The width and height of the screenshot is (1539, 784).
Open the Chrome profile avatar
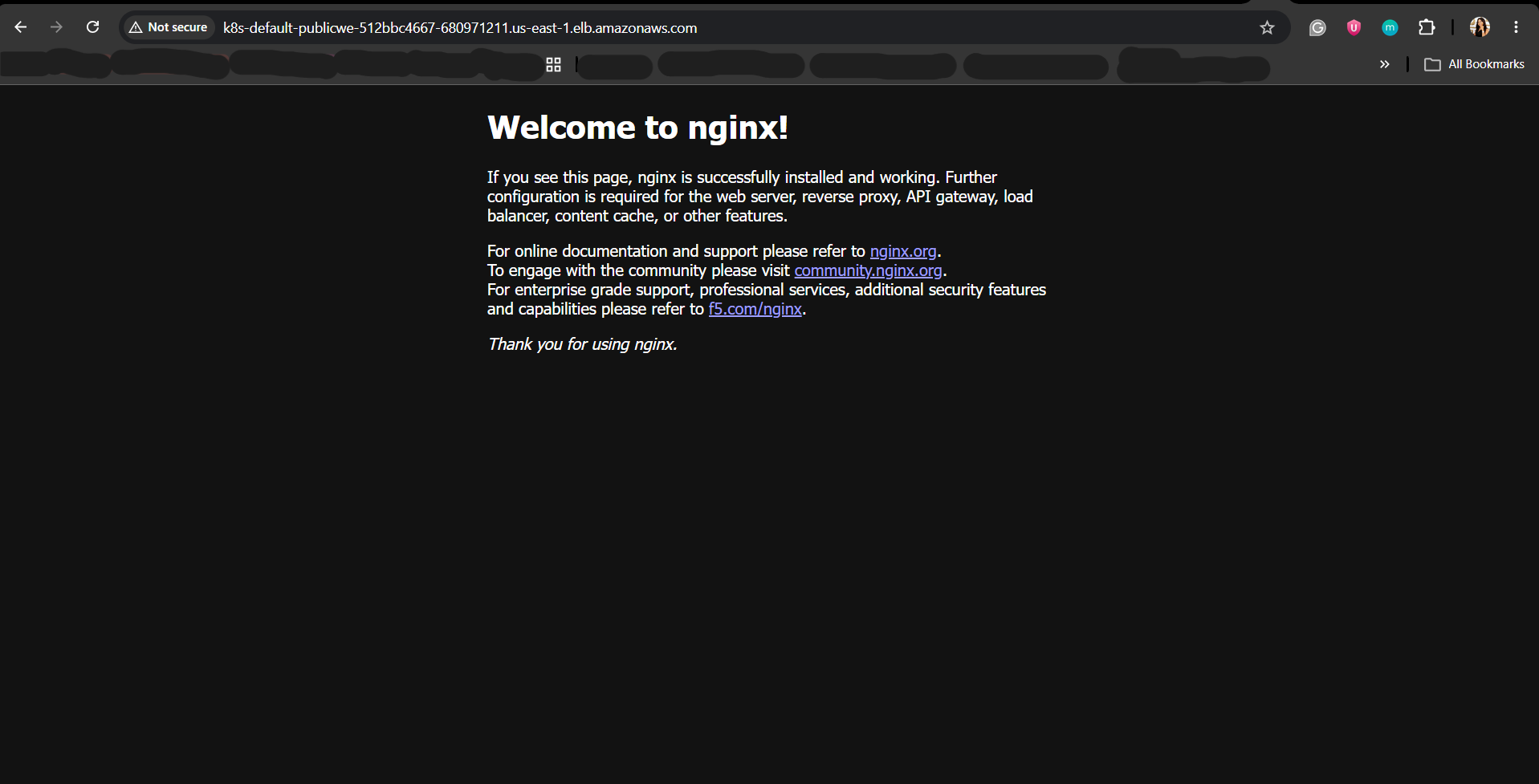tap(1480, 27)
